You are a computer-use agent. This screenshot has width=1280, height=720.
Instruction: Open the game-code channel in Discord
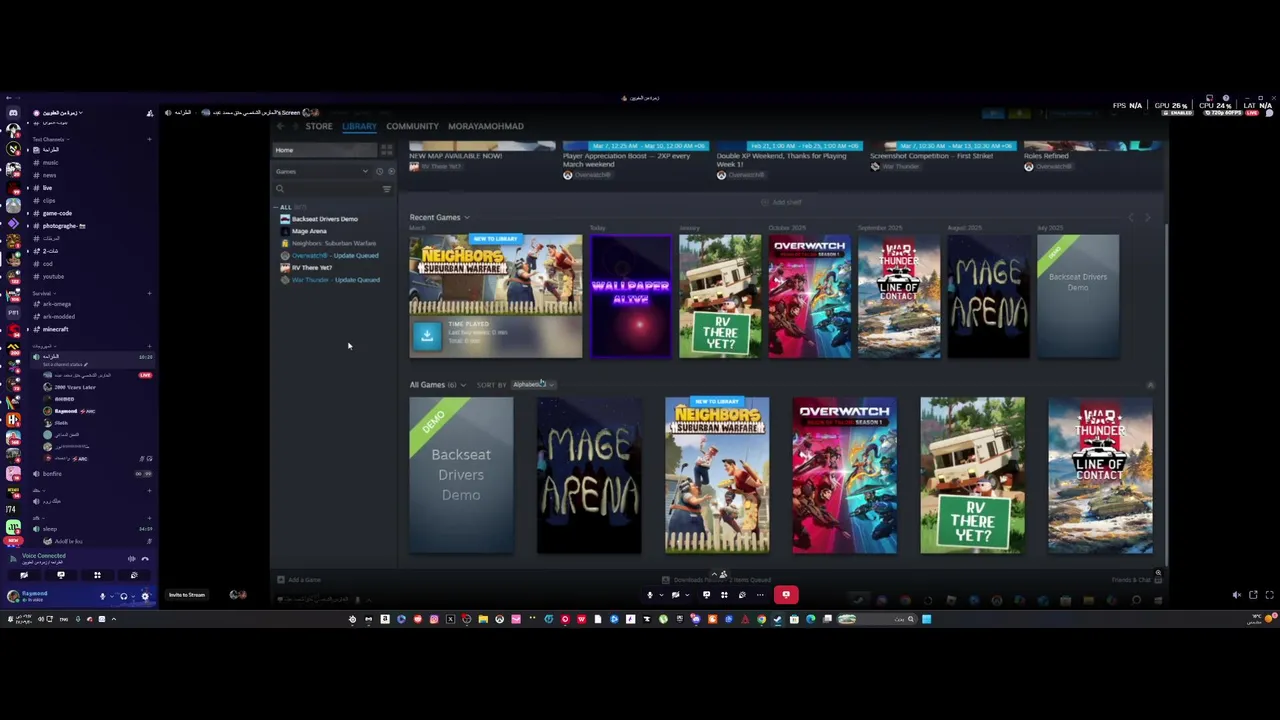click(57, 213)
